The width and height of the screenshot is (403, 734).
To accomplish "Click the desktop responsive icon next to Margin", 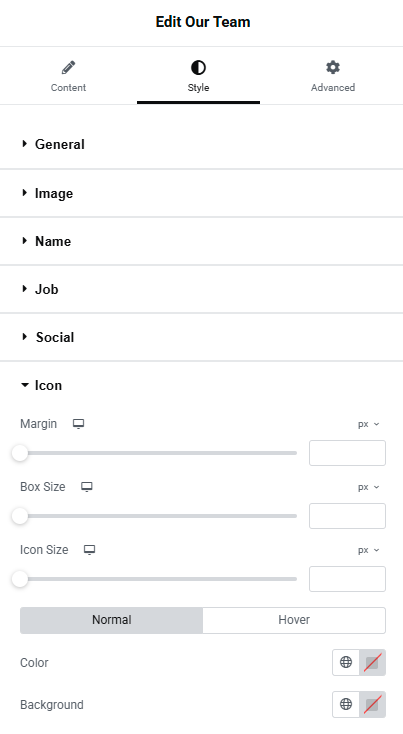I will tap(78, 424).
